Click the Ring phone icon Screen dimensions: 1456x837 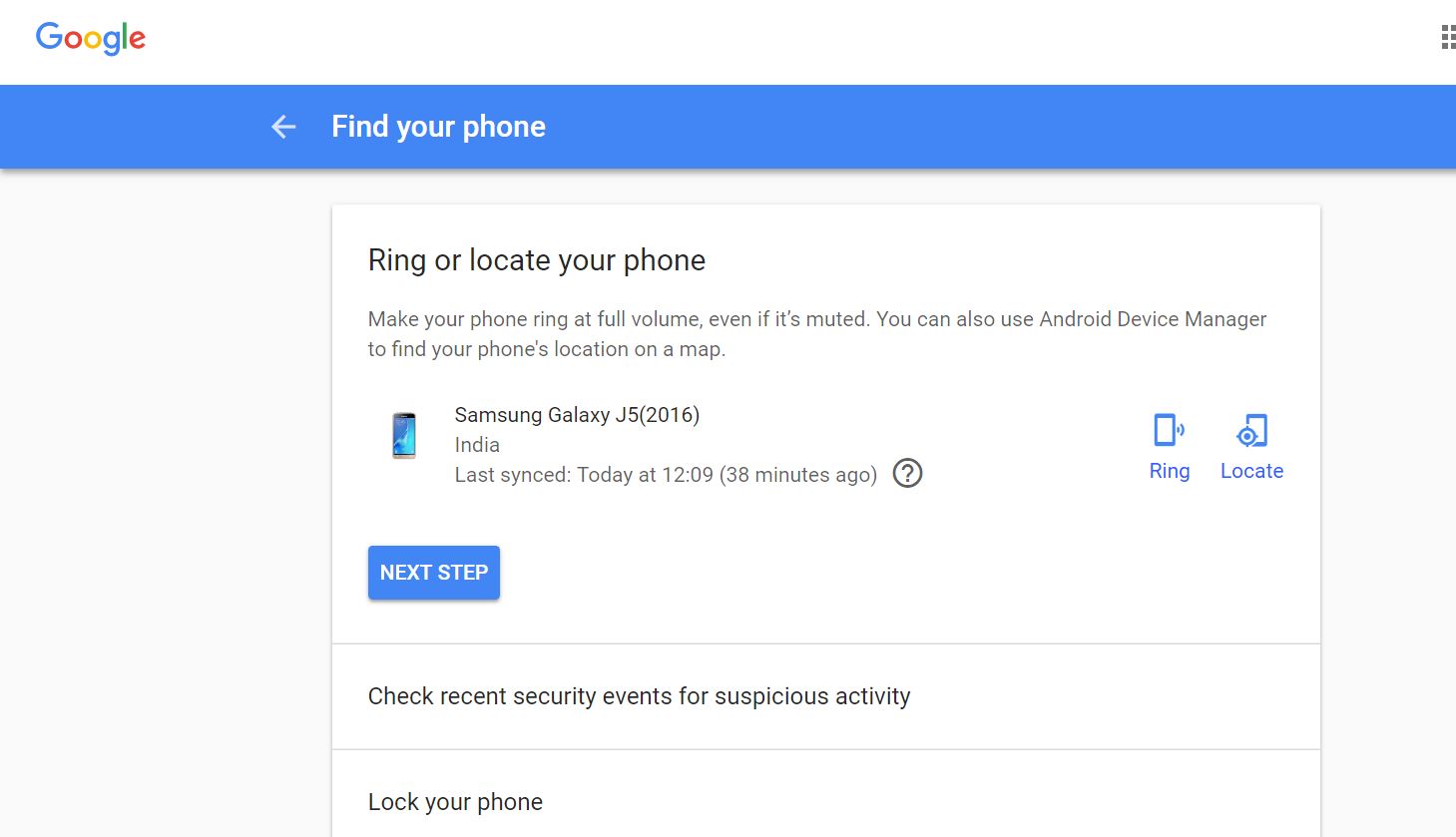tap(1169, 431)
